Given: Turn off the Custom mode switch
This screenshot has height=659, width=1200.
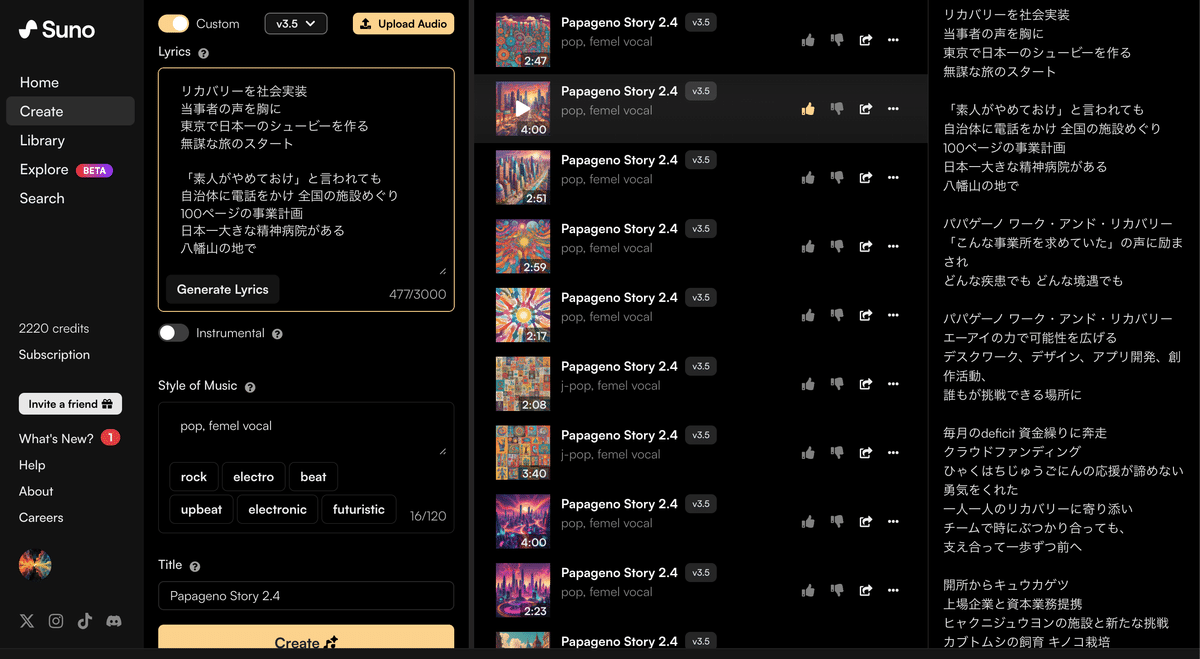Looking at the screenshot, I should 174,23.
